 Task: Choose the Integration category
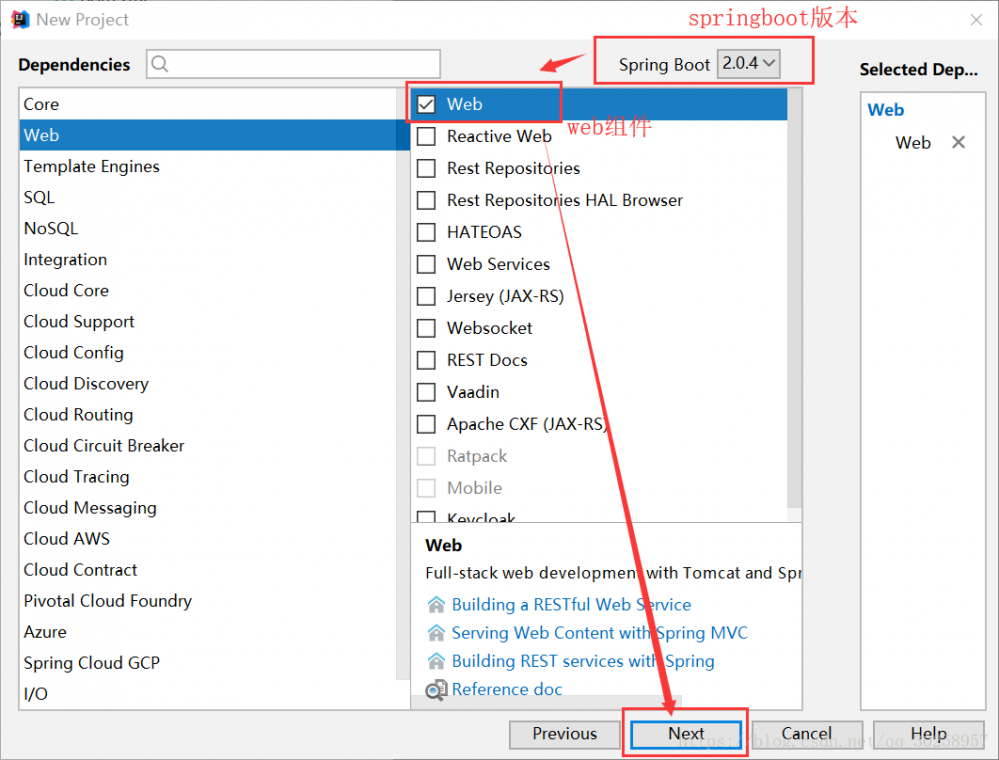coord(208,259)
